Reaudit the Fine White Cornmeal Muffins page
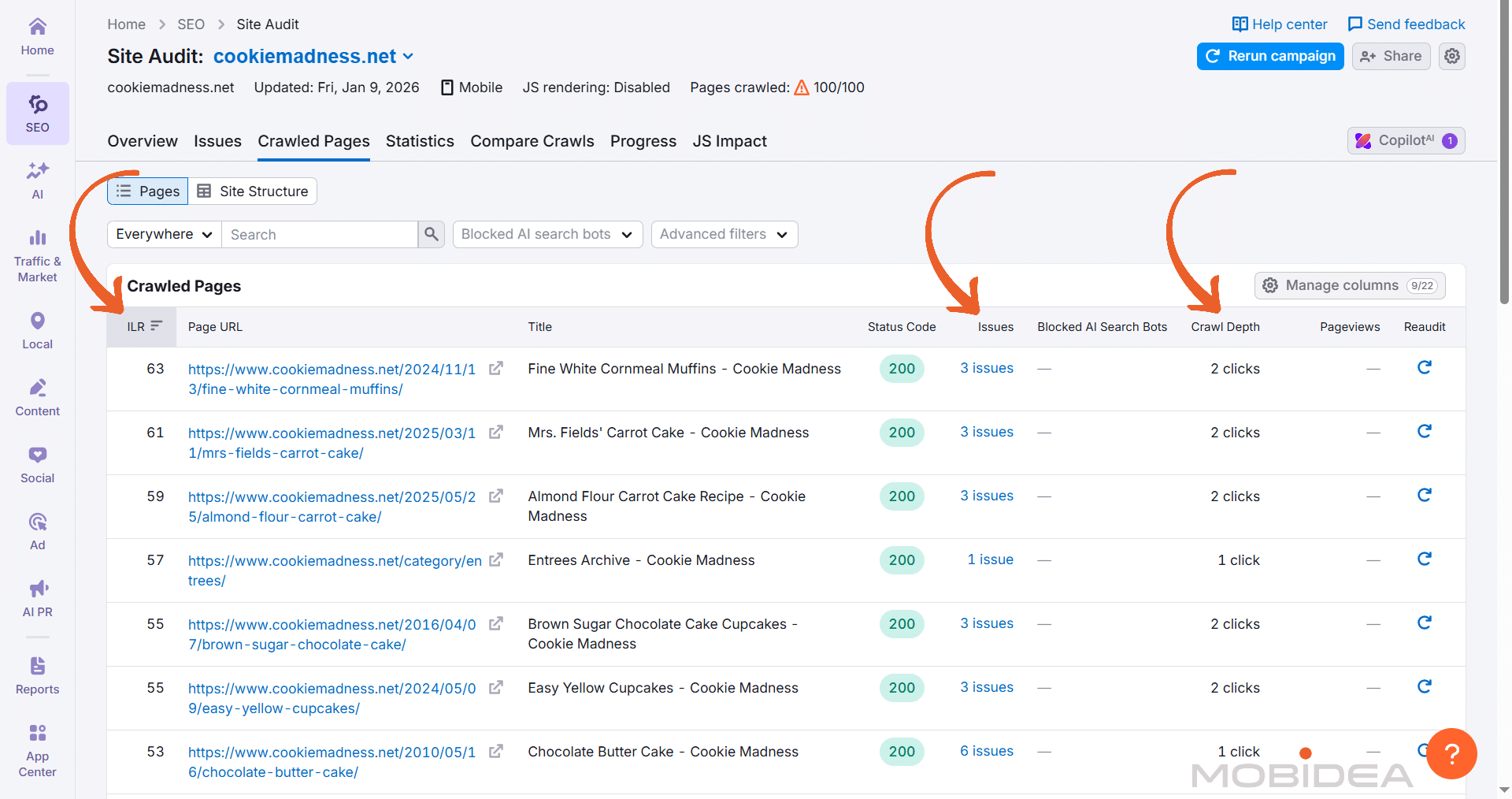This screenshot has width=1512, height=799. coord(1425,367)
